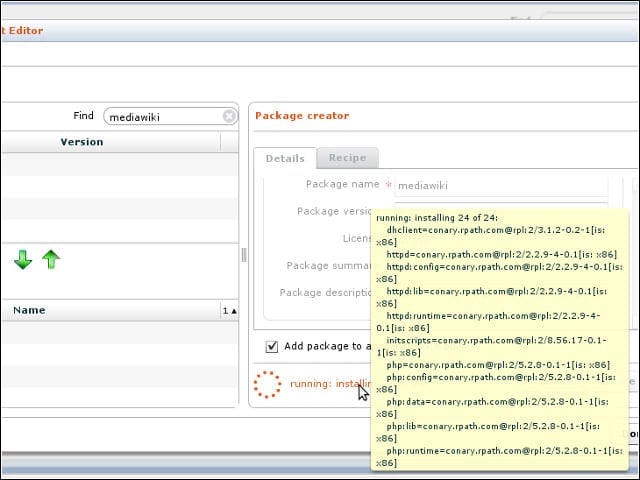Click the Package creator heading
The image size is (640, 480).
pos(302,116)
